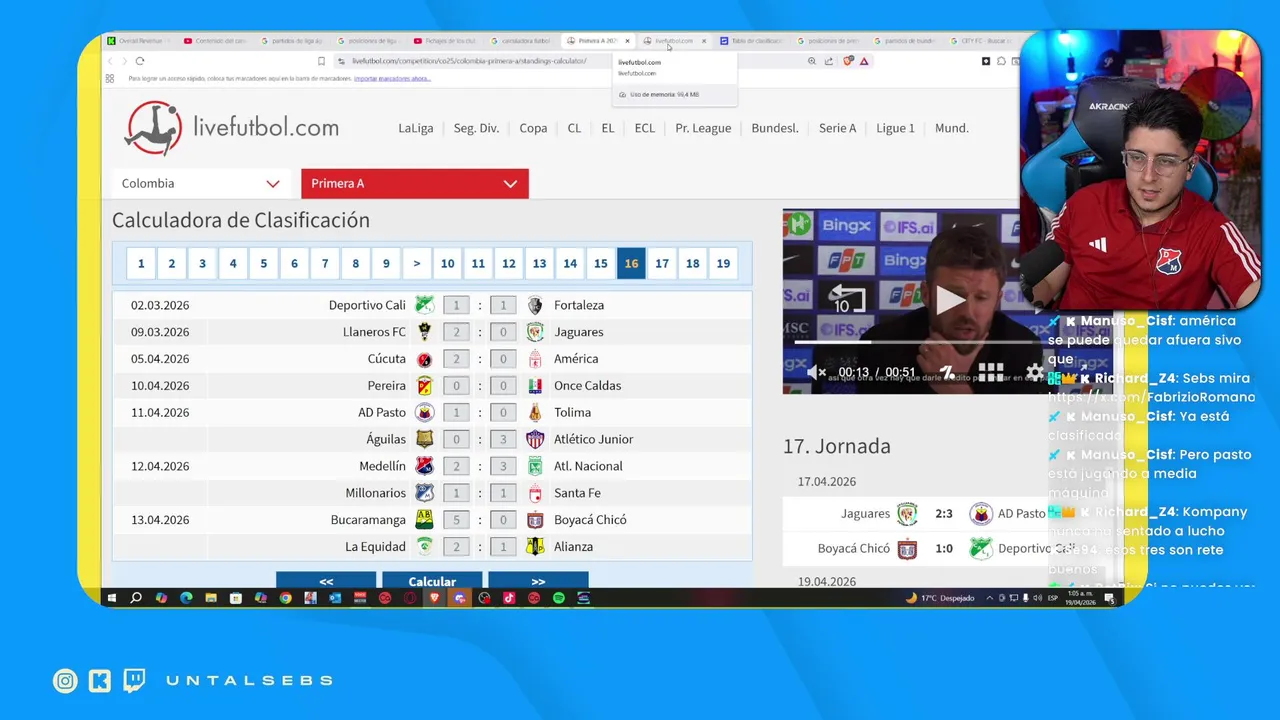Click the Atlético Junior team crest
1280x720 pixels.
535,439
